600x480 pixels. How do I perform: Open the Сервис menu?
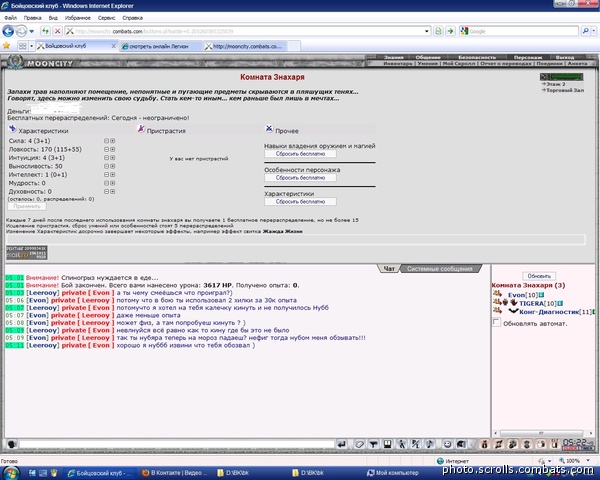point(106,18)
